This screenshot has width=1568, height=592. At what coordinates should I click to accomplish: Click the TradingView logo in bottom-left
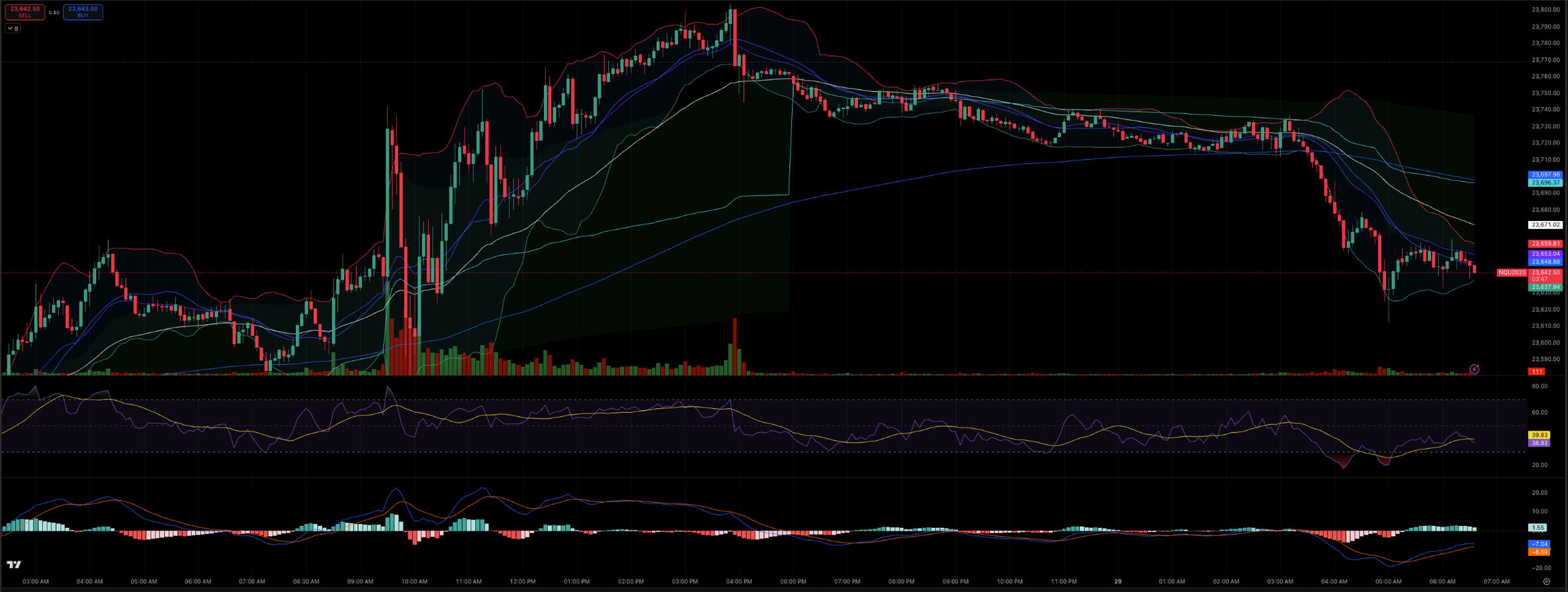[x=14, y=564]
